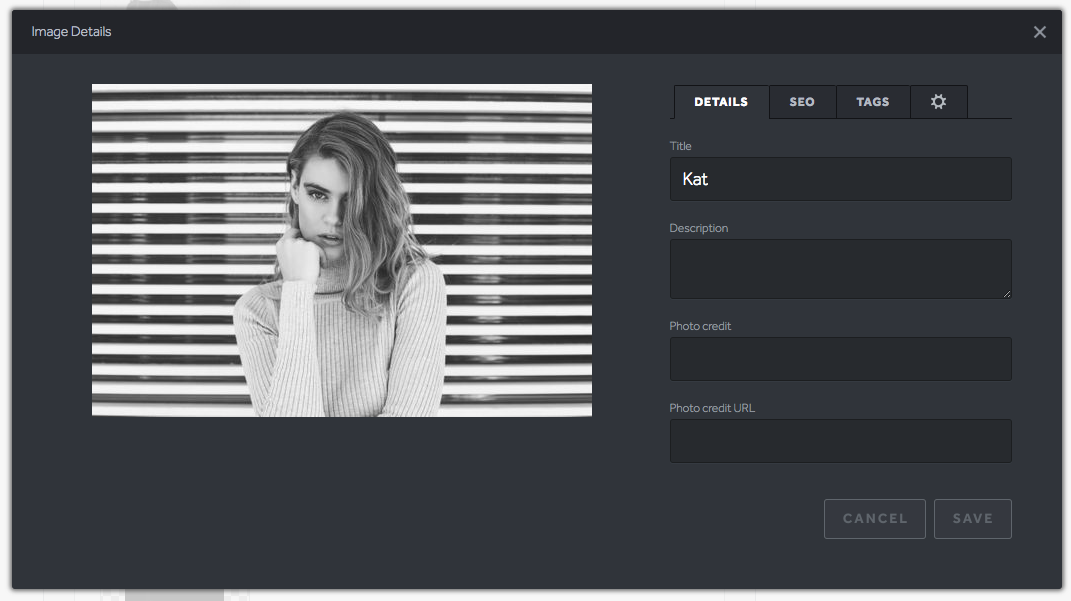
Task: Click the Description textarea resize handle
Action: click(x=1007, y=297)
